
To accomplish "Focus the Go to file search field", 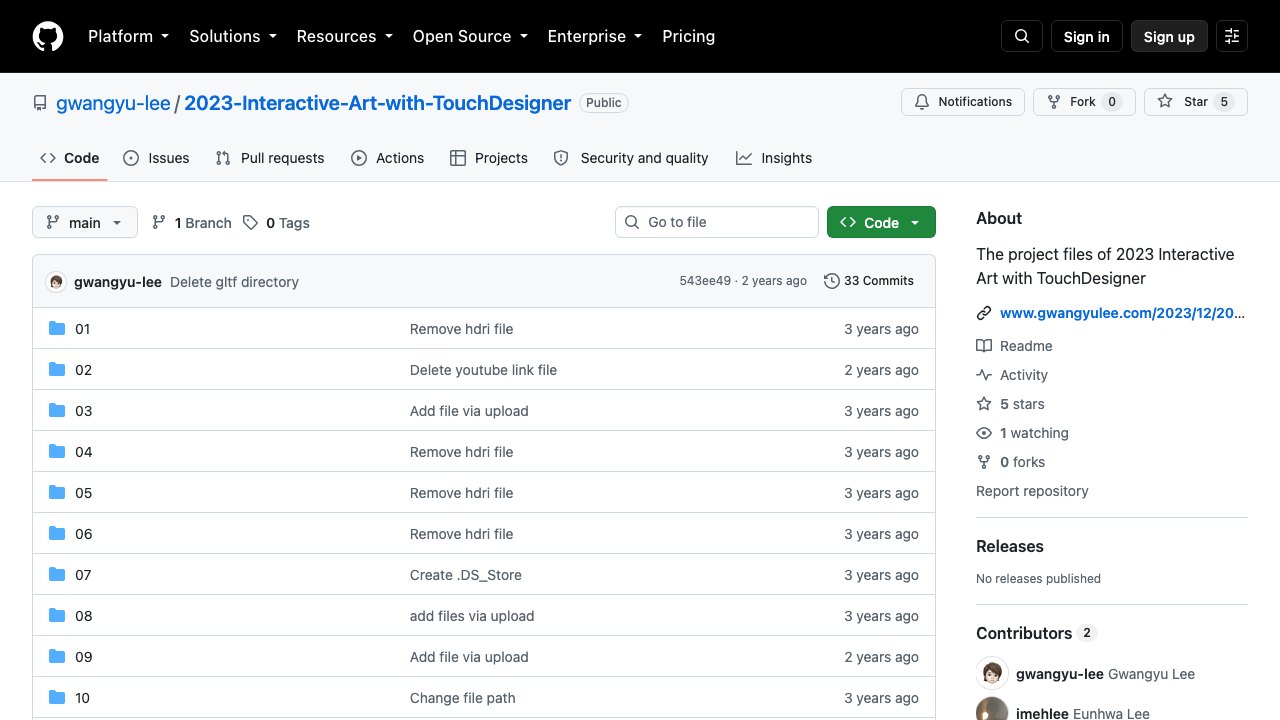I will [x=717, y=223].
